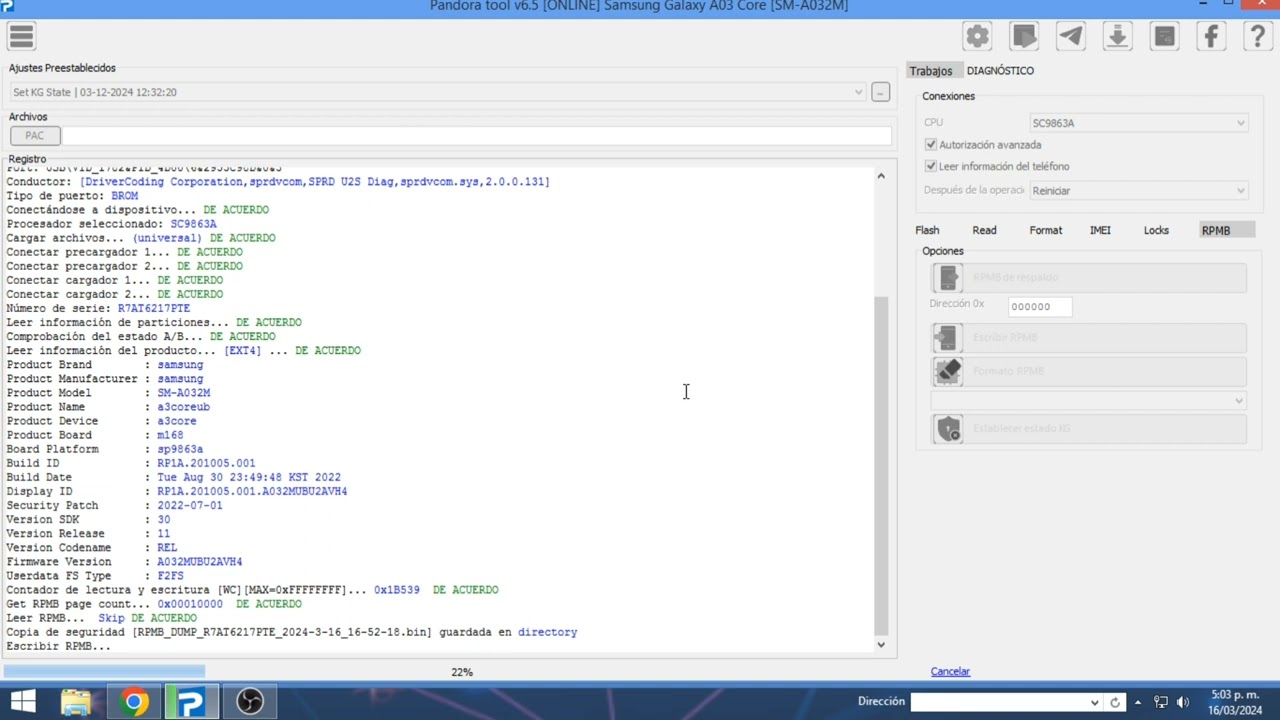Screen dimensions: 1280x720
Task: Toggle Autorización avanzada checkbox
Action: pyautogui.click(x=931, y=145)
